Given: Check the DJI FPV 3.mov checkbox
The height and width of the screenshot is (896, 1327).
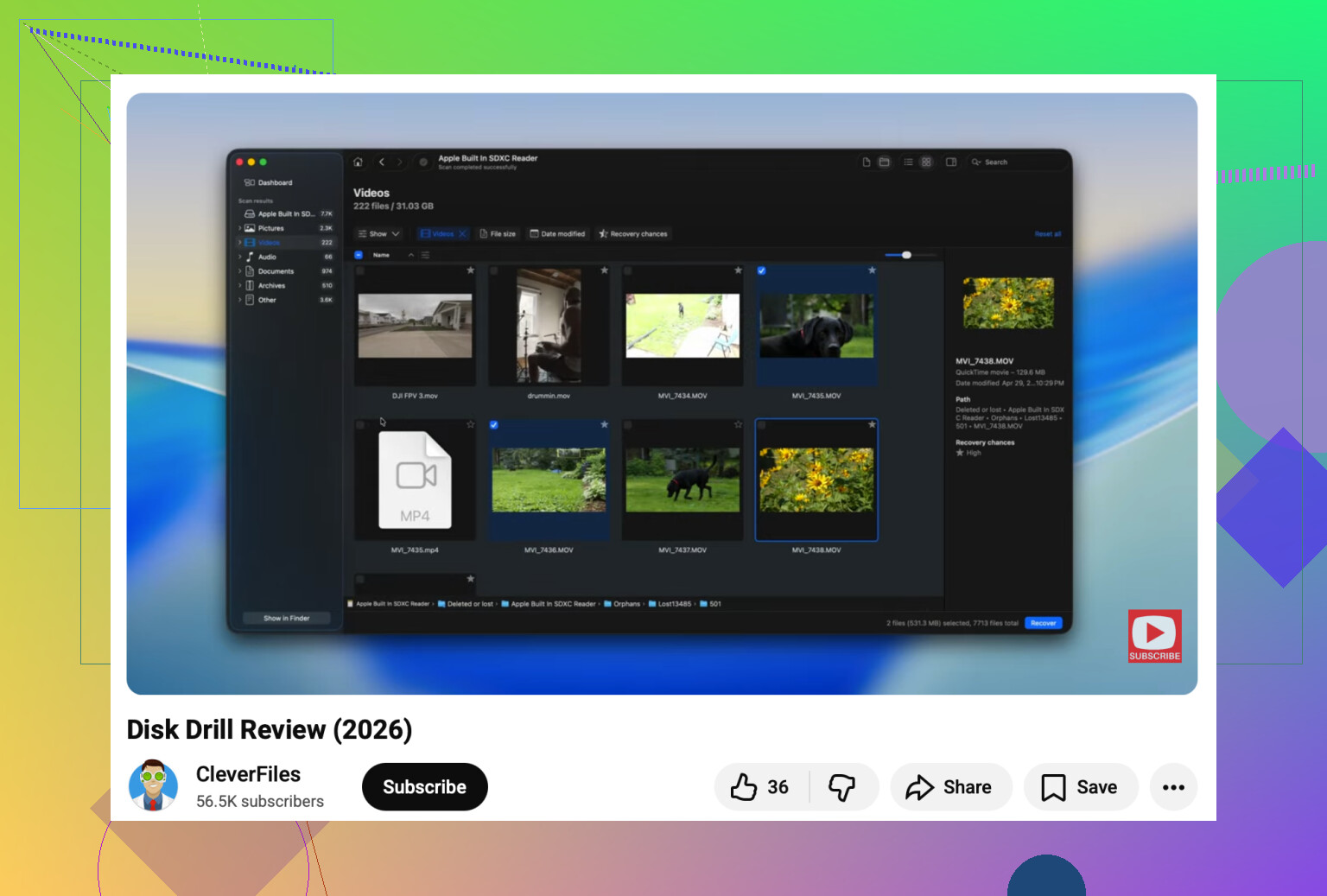Looking at the screenshot, I should [x=360, y=270].
